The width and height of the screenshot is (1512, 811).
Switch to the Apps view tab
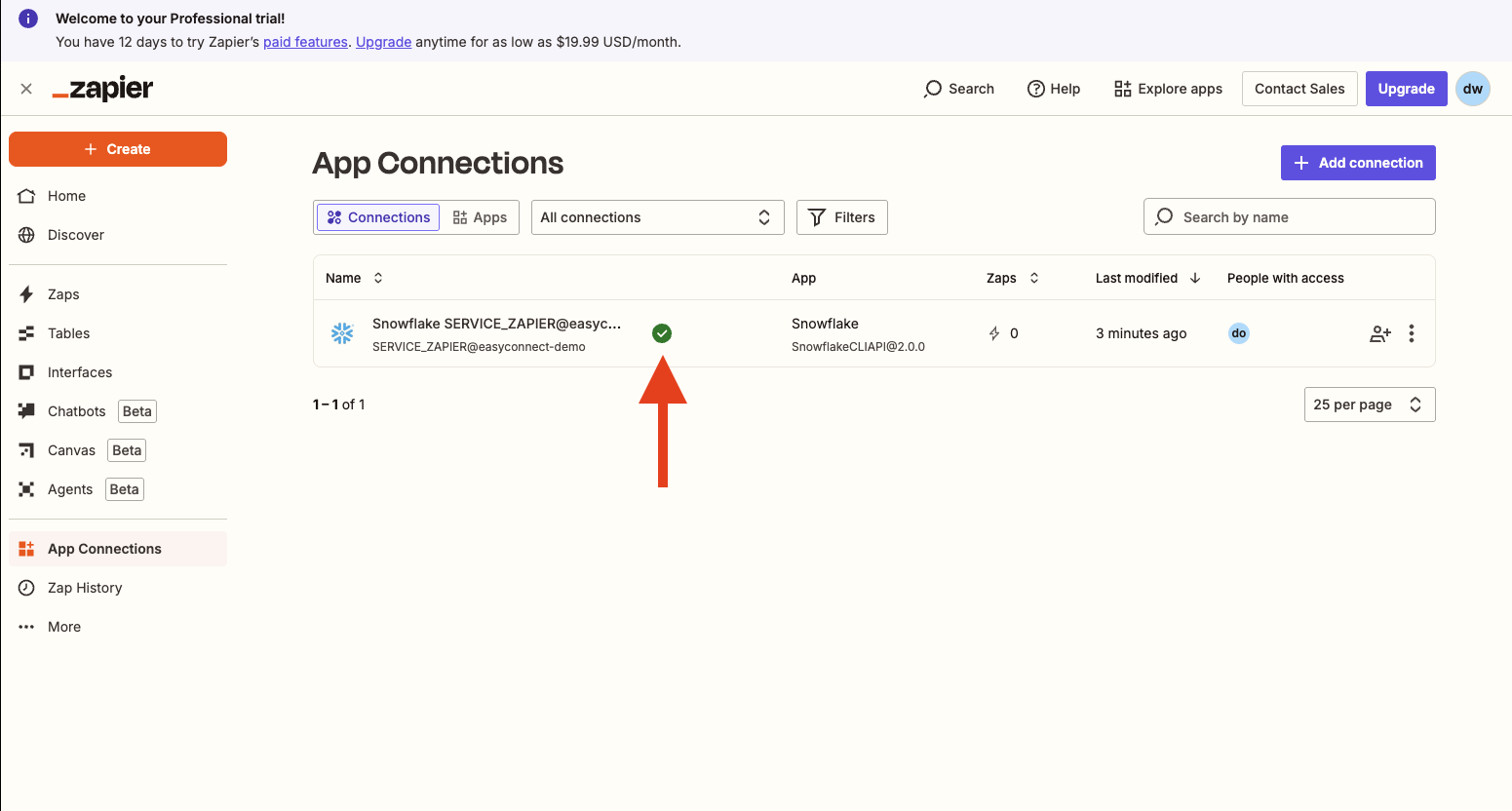tap(480, 217)
